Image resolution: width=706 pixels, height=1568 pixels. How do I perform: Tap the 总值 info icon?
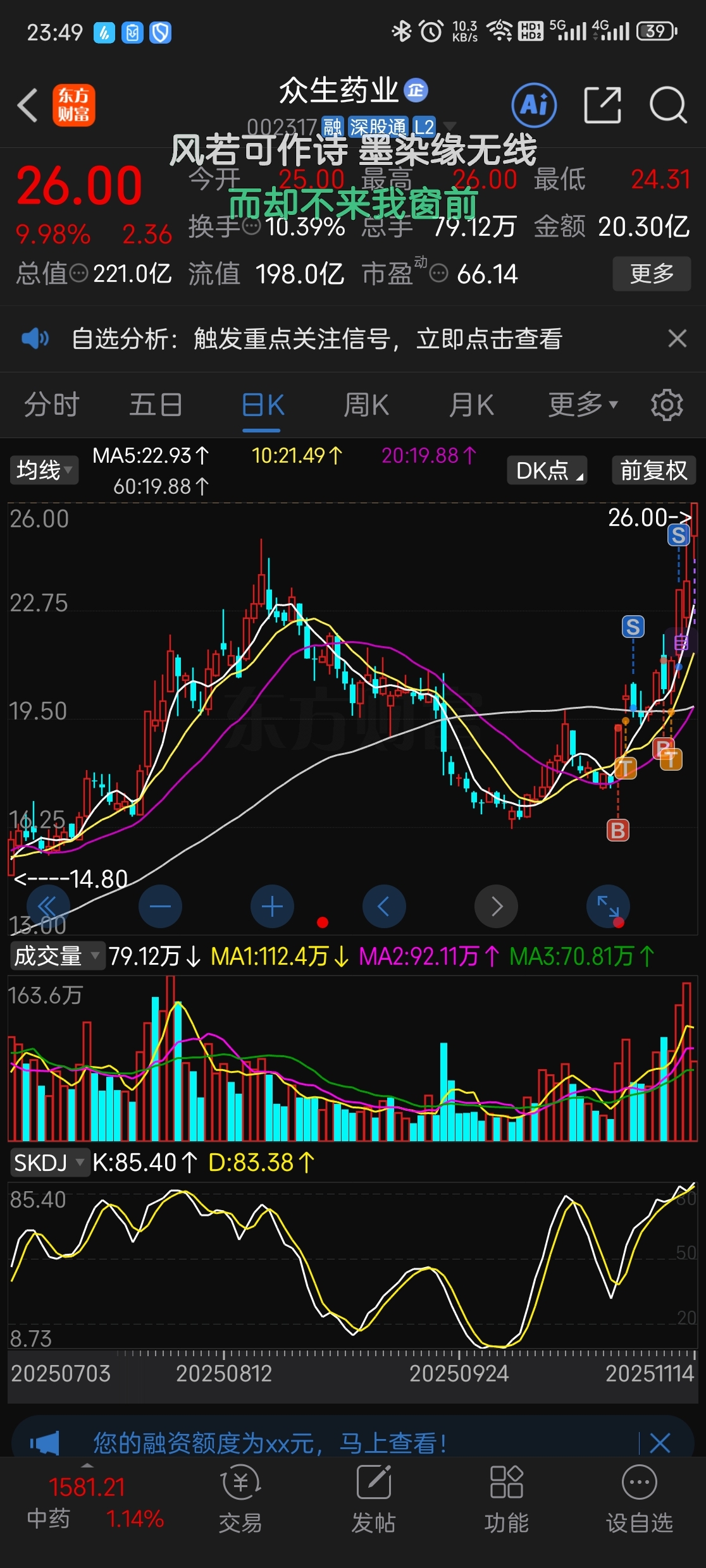[78, 274]
